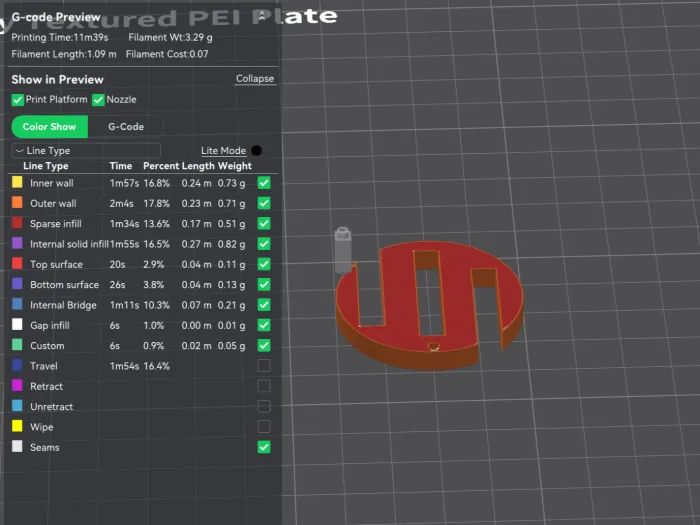The height and width of the screenshot is (525, 700).
Task: Click the magenta Retract swatch
Action: click(17, 385)
